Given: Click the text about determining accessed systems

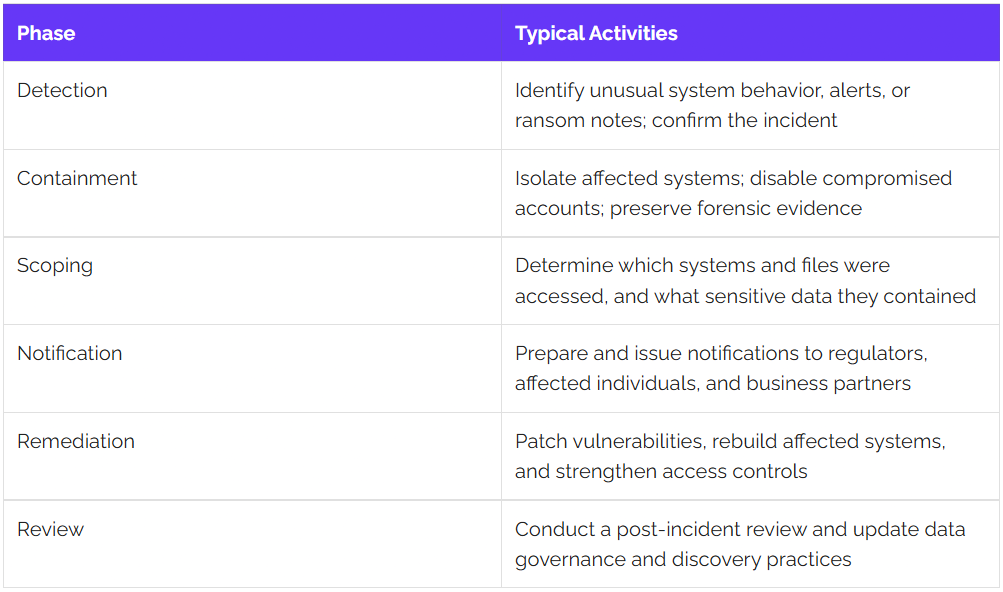Looking at the screenshot, I should coord(745,281).
